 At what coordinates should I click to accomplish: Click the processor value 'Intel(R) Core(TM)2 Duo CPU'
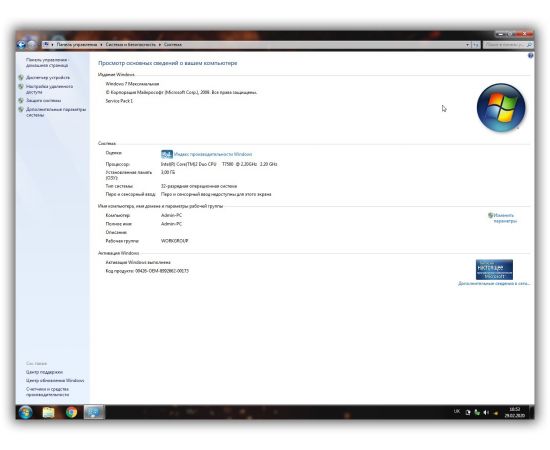(x=189, y=164)
